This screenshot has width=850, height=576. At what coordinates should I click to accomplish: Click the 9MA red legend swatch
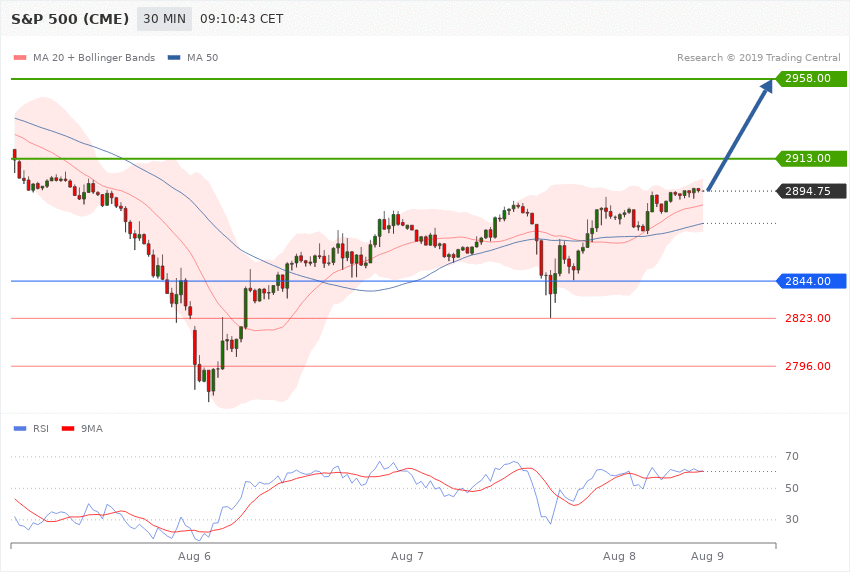(x=68, y=429)
